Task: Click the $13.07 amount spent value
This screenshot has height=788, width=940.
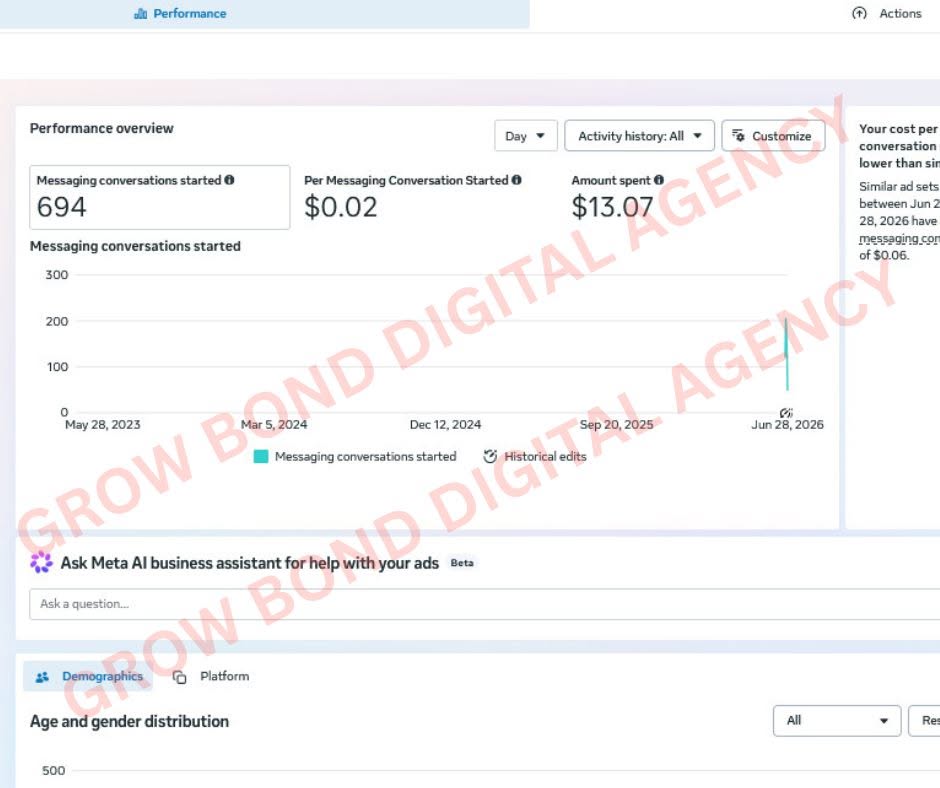Action: coord(612,207)
